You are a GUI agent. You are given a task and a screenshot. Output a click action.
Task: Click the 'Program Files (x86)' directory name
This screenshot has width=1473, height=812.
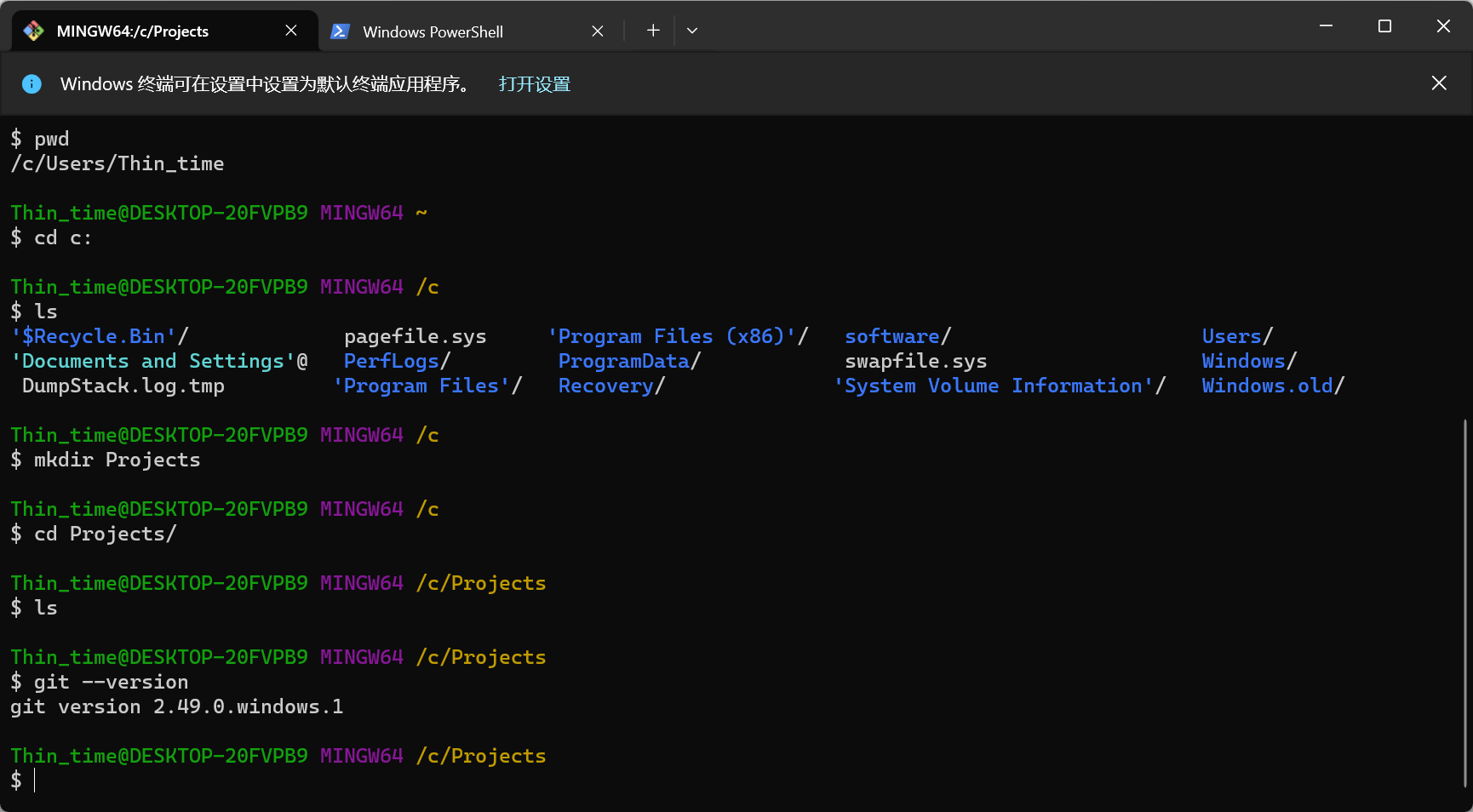click(x=677, y=337)
